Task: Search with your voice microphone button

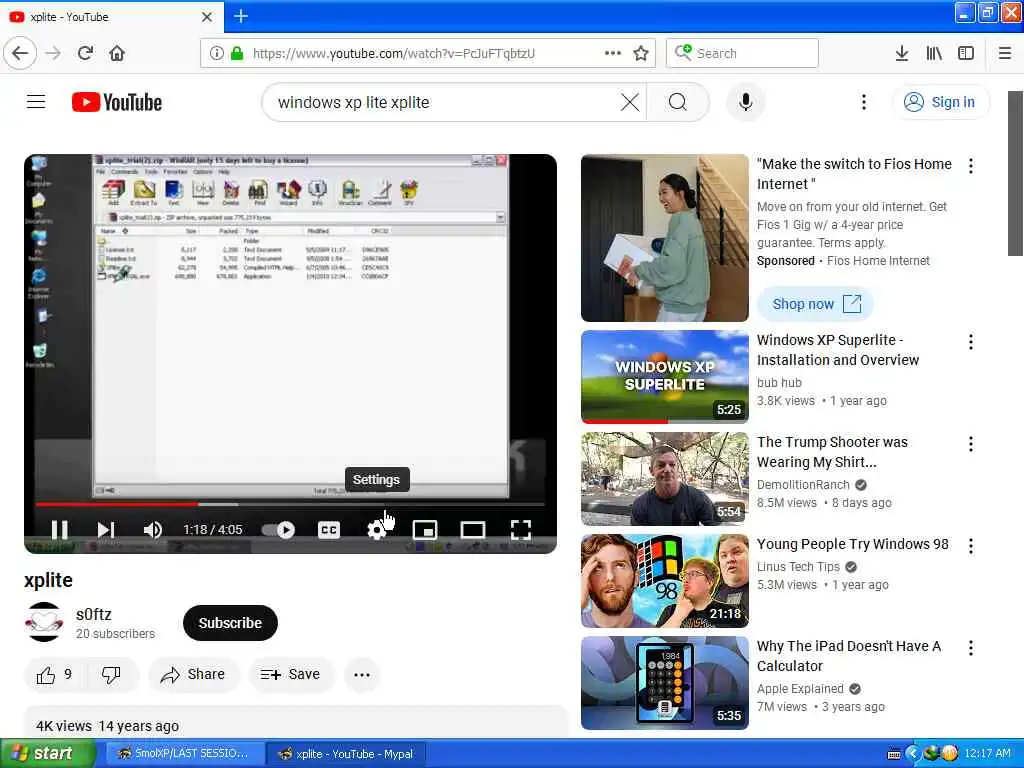Action: point(746,102)
